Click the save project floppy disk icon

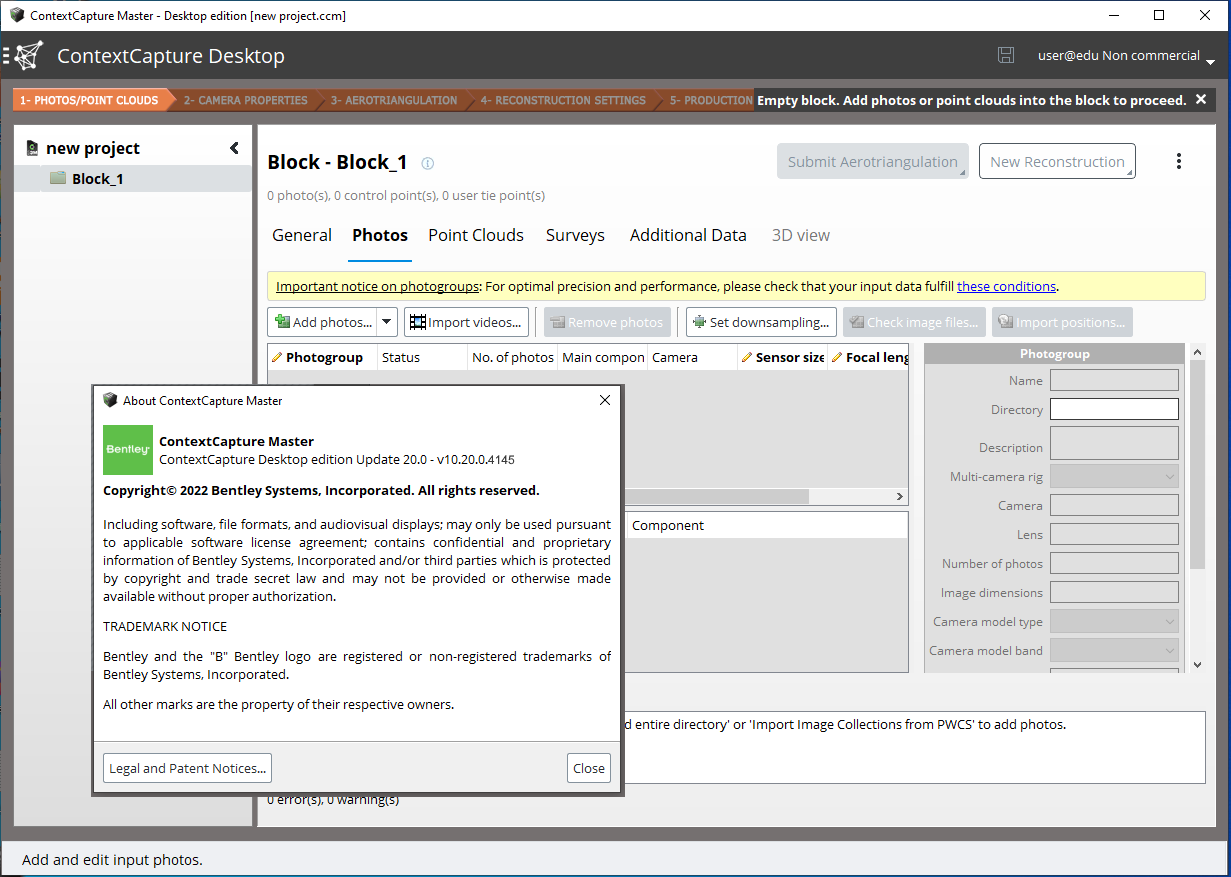[1006, 56]
